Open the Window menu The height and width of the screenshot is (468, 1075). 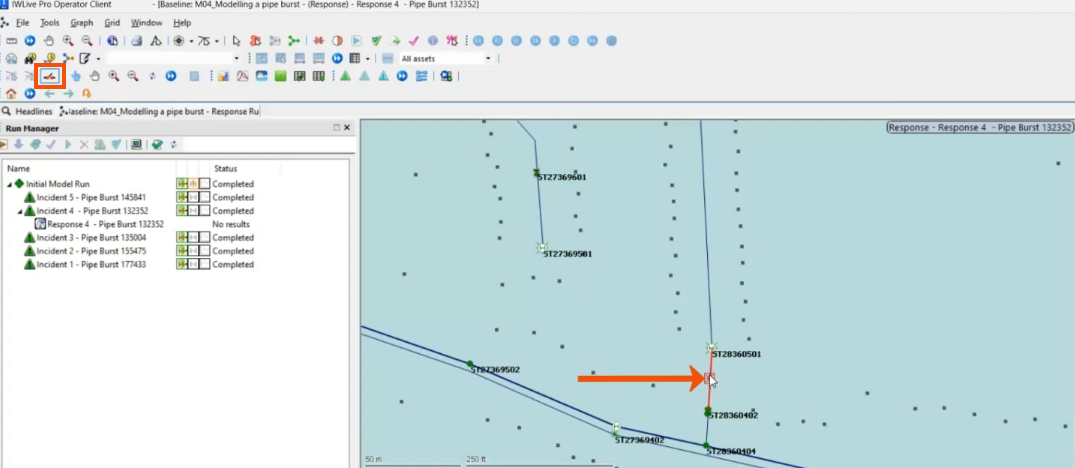pos(147,23)
